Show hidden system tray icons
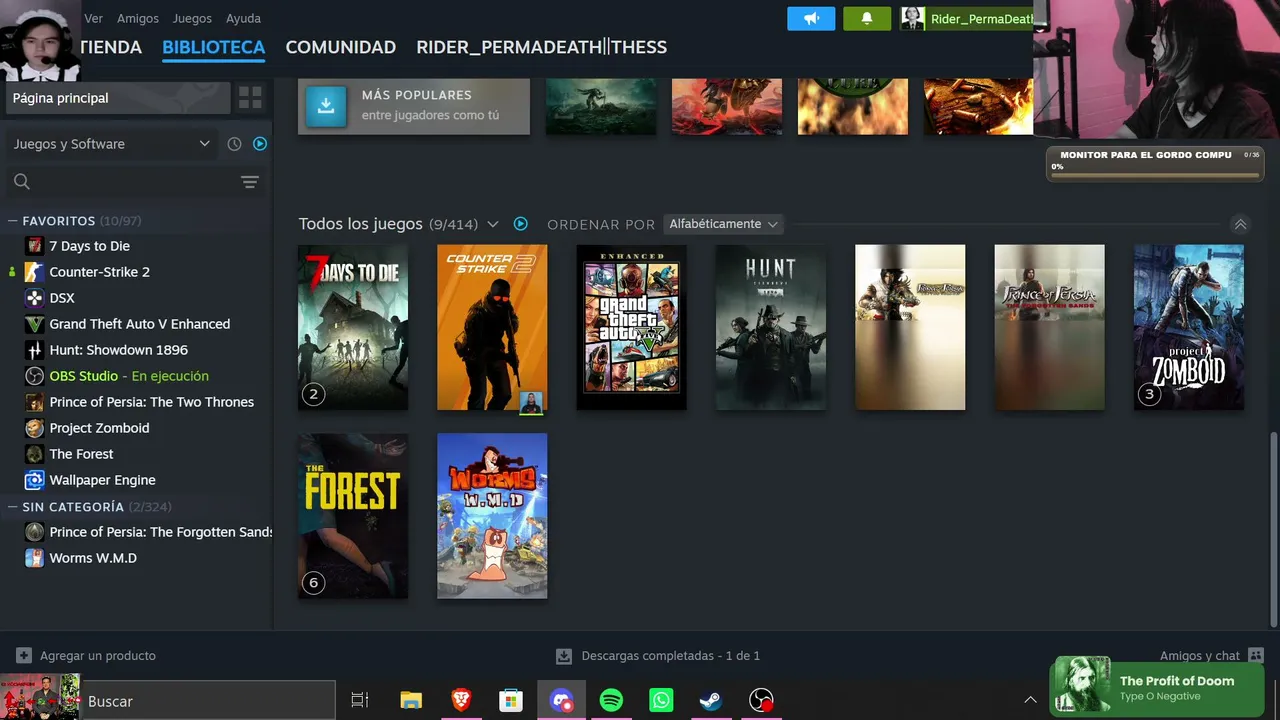The height and width of the screenshot is (720, 1280). point(1030,700)
